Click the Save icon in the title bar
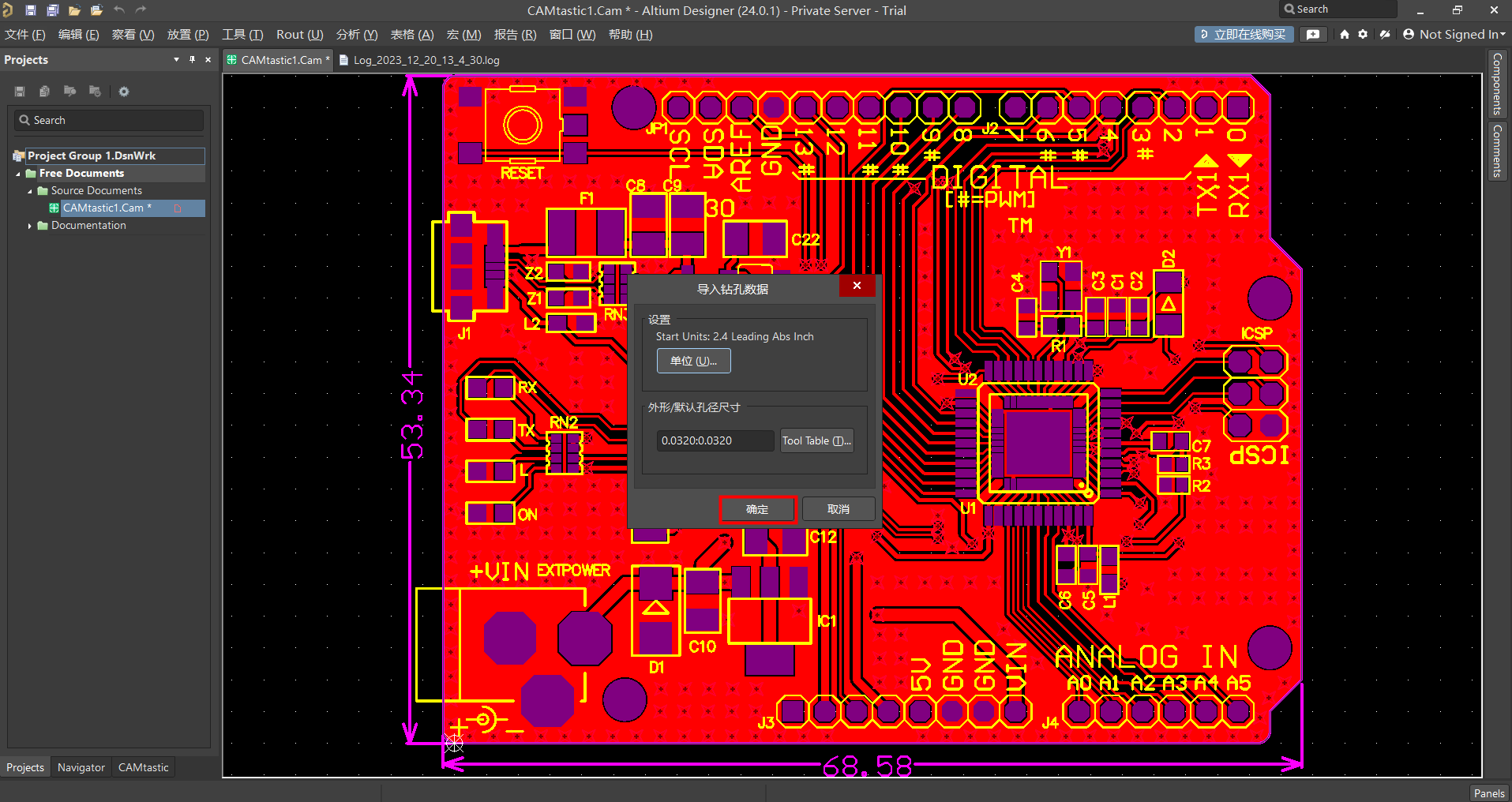The image size is (1512, 802). [31, 10]
